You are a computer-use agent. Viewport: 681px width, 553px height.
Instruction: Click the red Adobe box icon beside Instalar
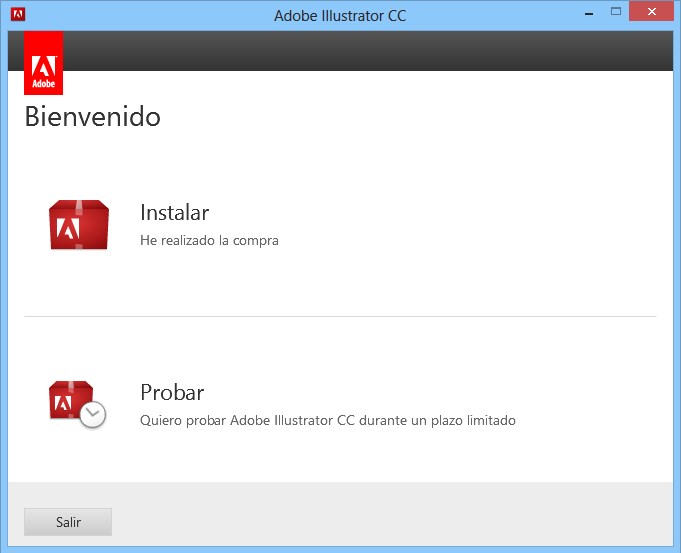79,225
